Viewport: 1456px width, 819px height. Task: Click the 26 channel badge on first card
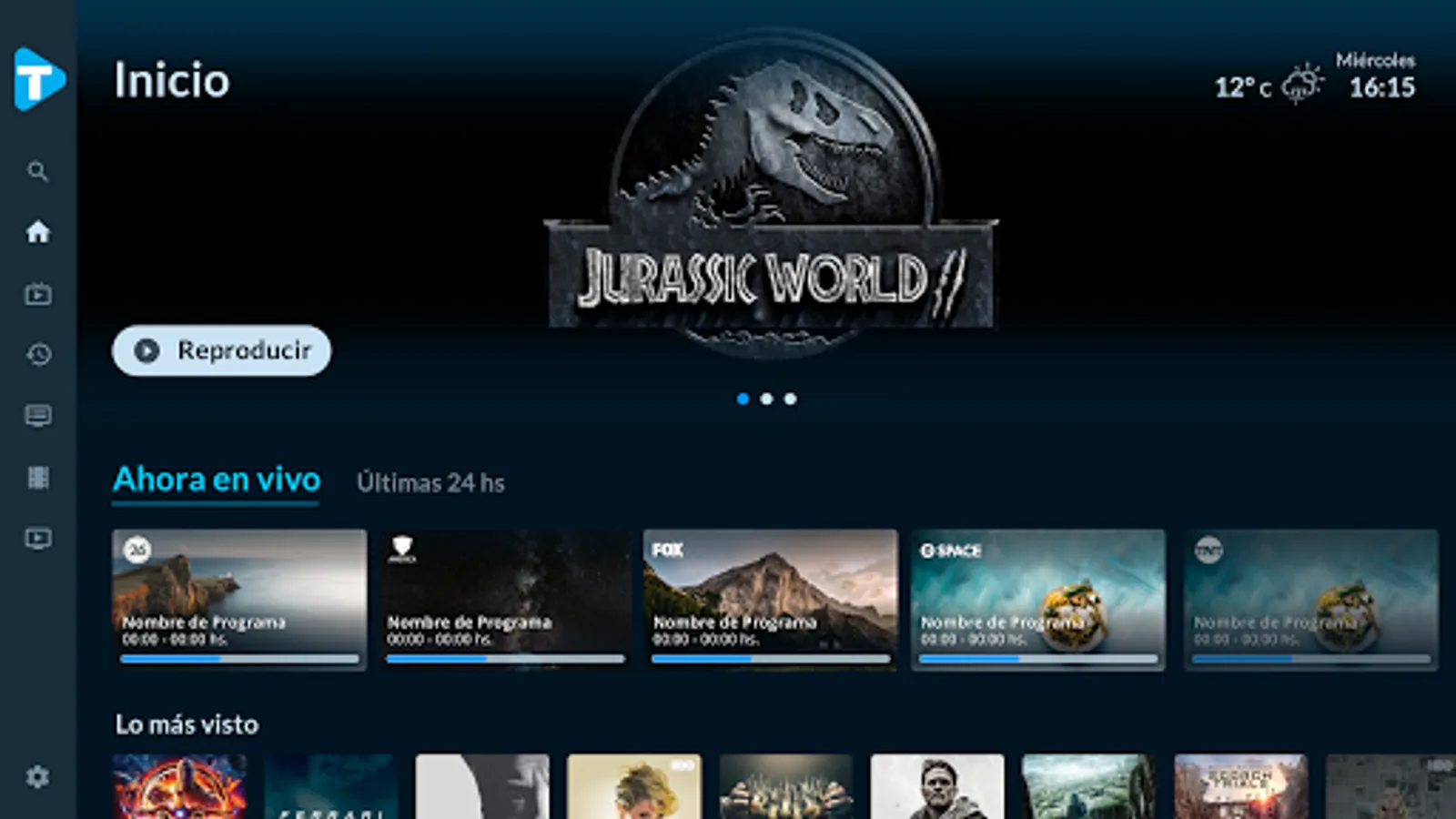pos(137,550)
